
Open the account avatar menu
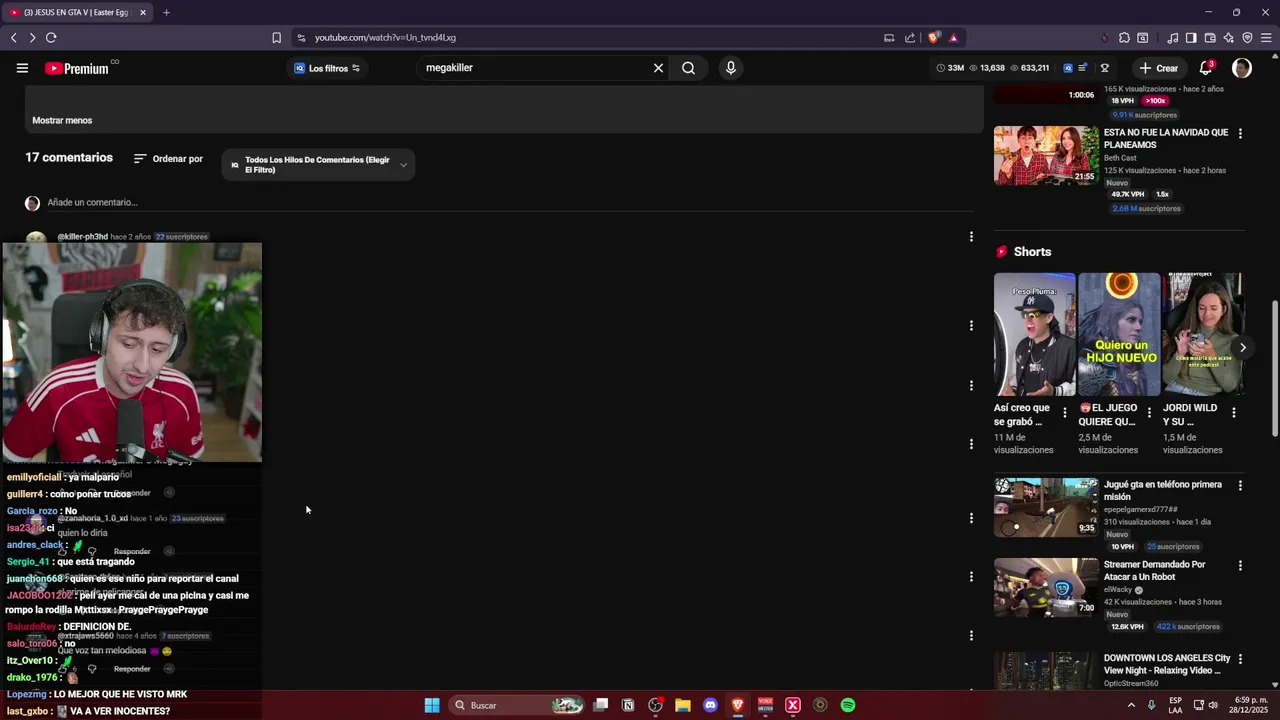pyautogui.click(x=1242, y=68)
